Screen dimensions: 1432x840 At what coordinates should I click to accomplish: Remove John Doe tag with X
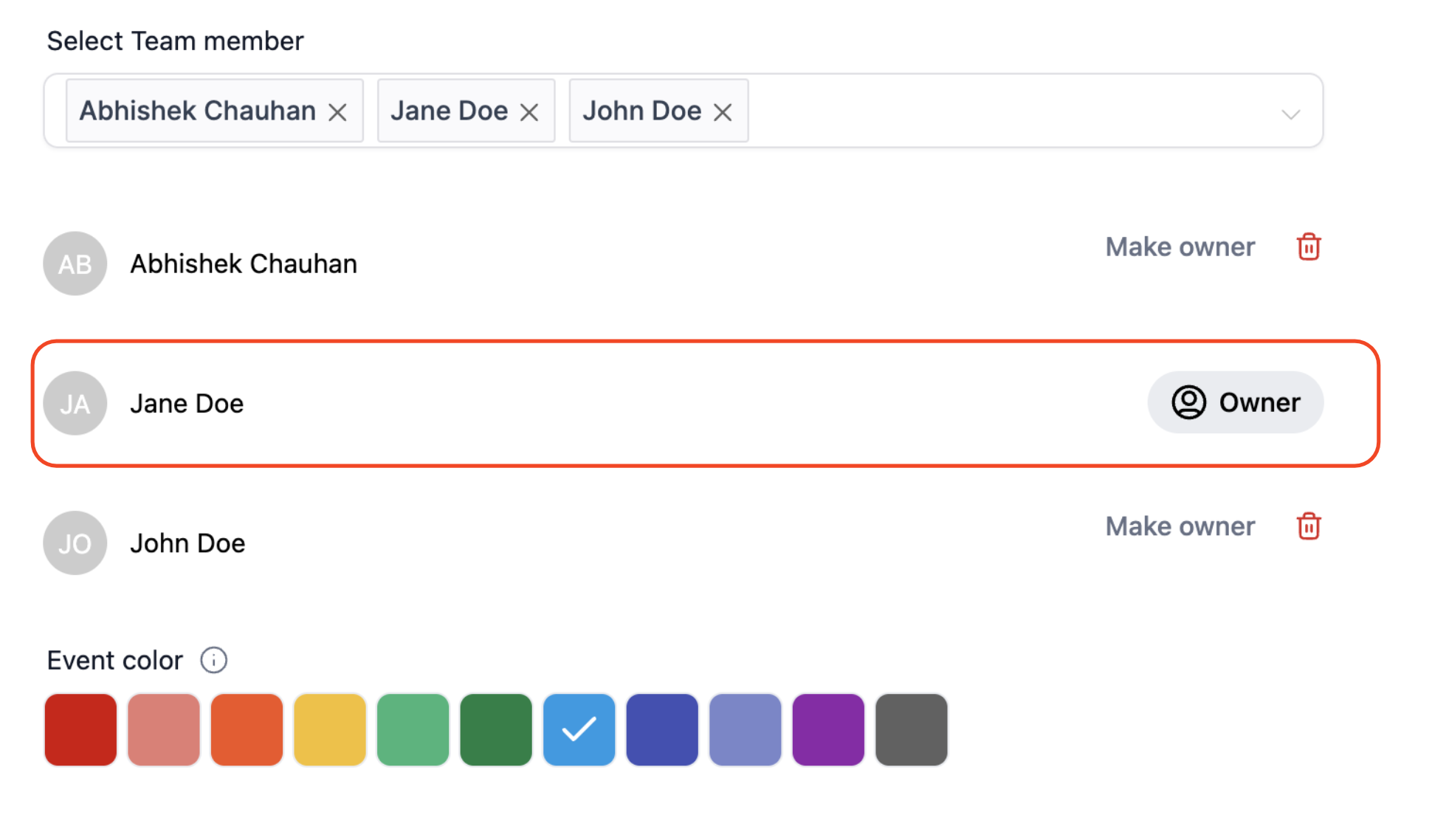723,112
